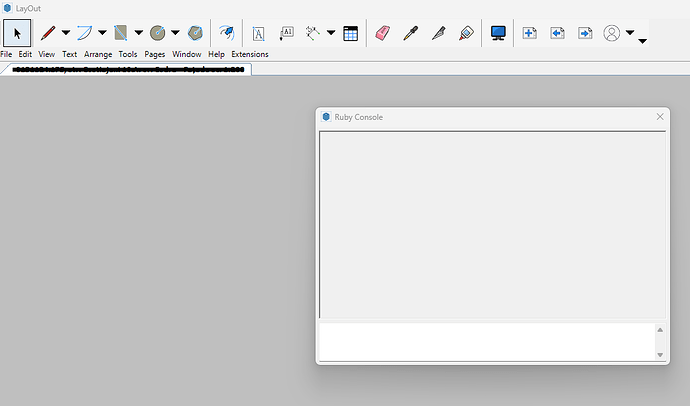
Task: Select the pink Eraser tool
Action: (x=382, y=33)
